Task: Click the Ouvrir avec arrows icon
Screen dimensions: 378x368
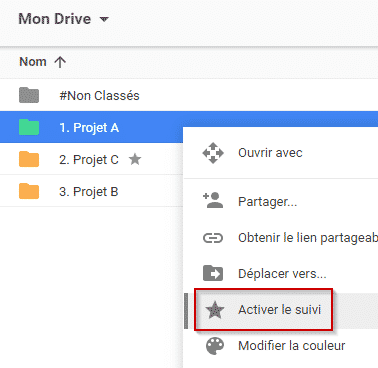Action: click(x=213, y=153)
